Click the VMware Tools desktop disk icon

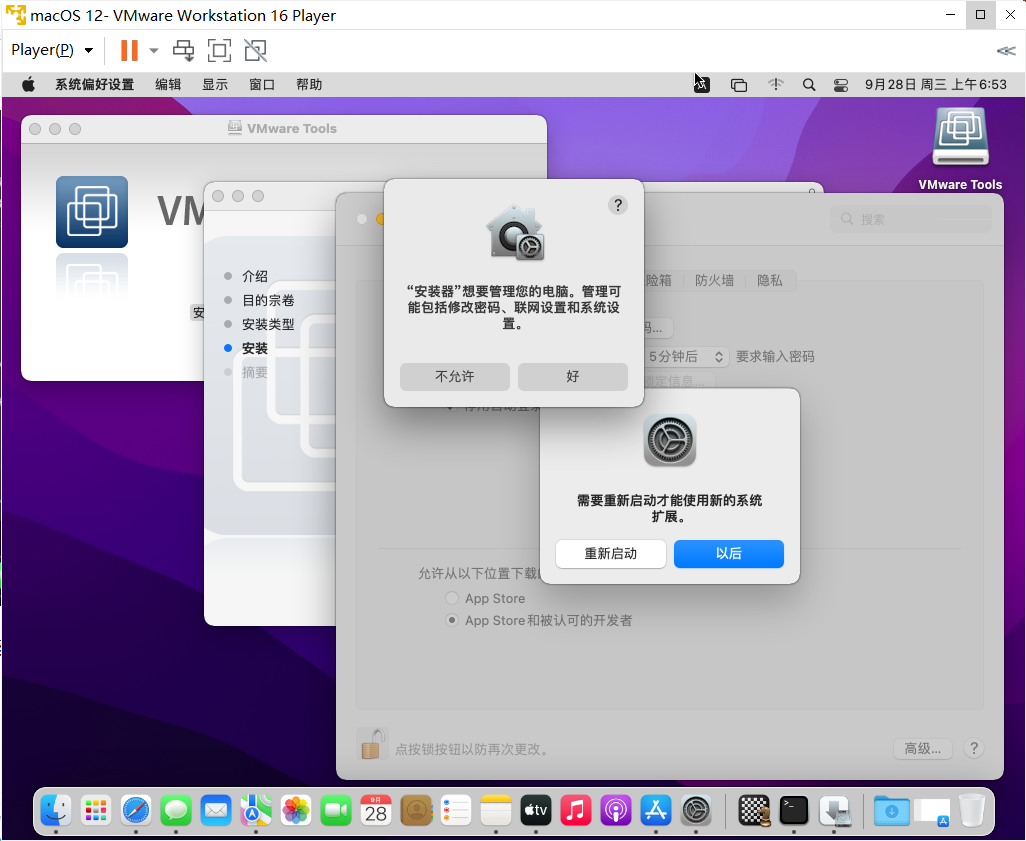pos(960,137)
